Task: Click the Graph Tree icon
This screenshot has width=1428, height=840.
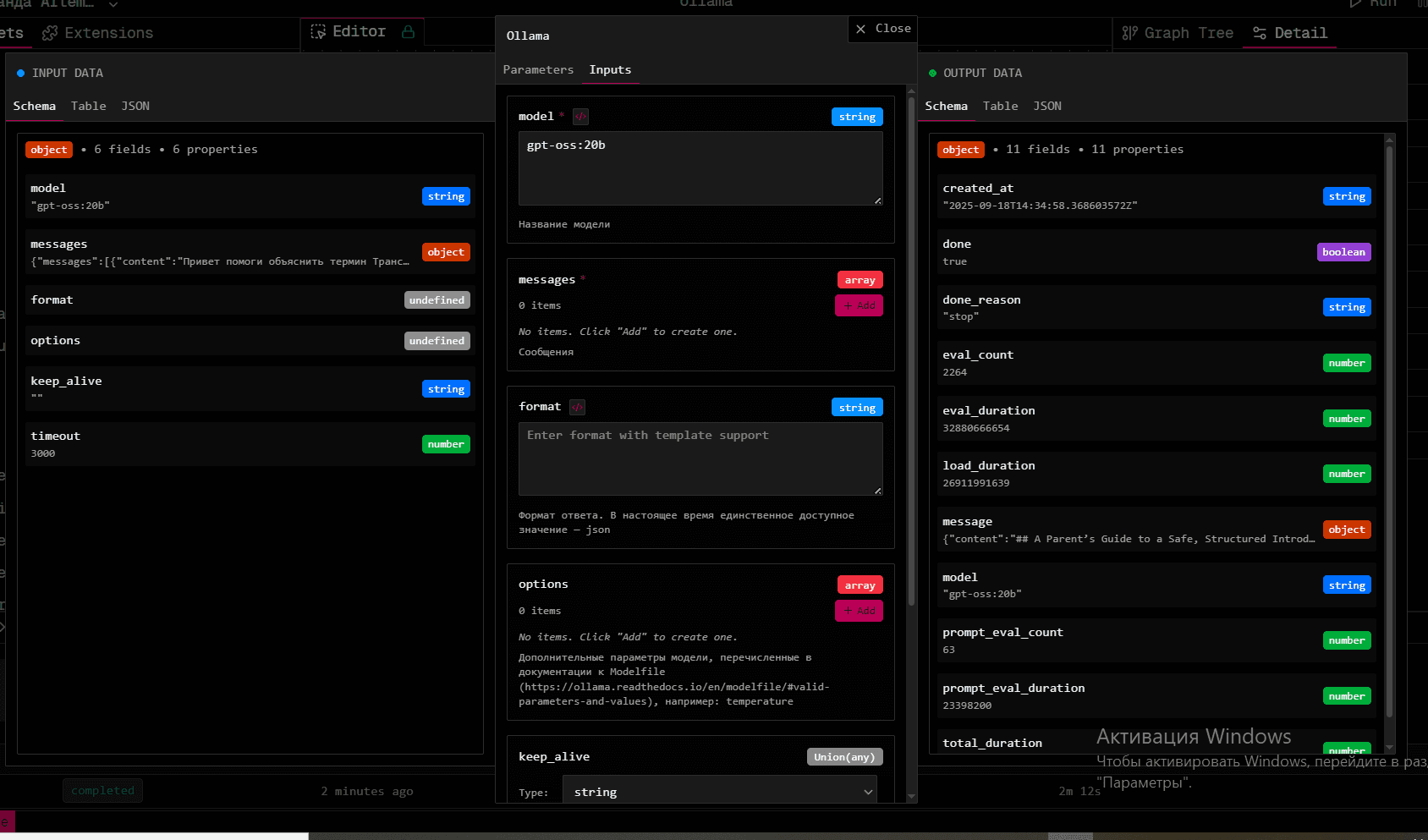Action: point(1129,33)
